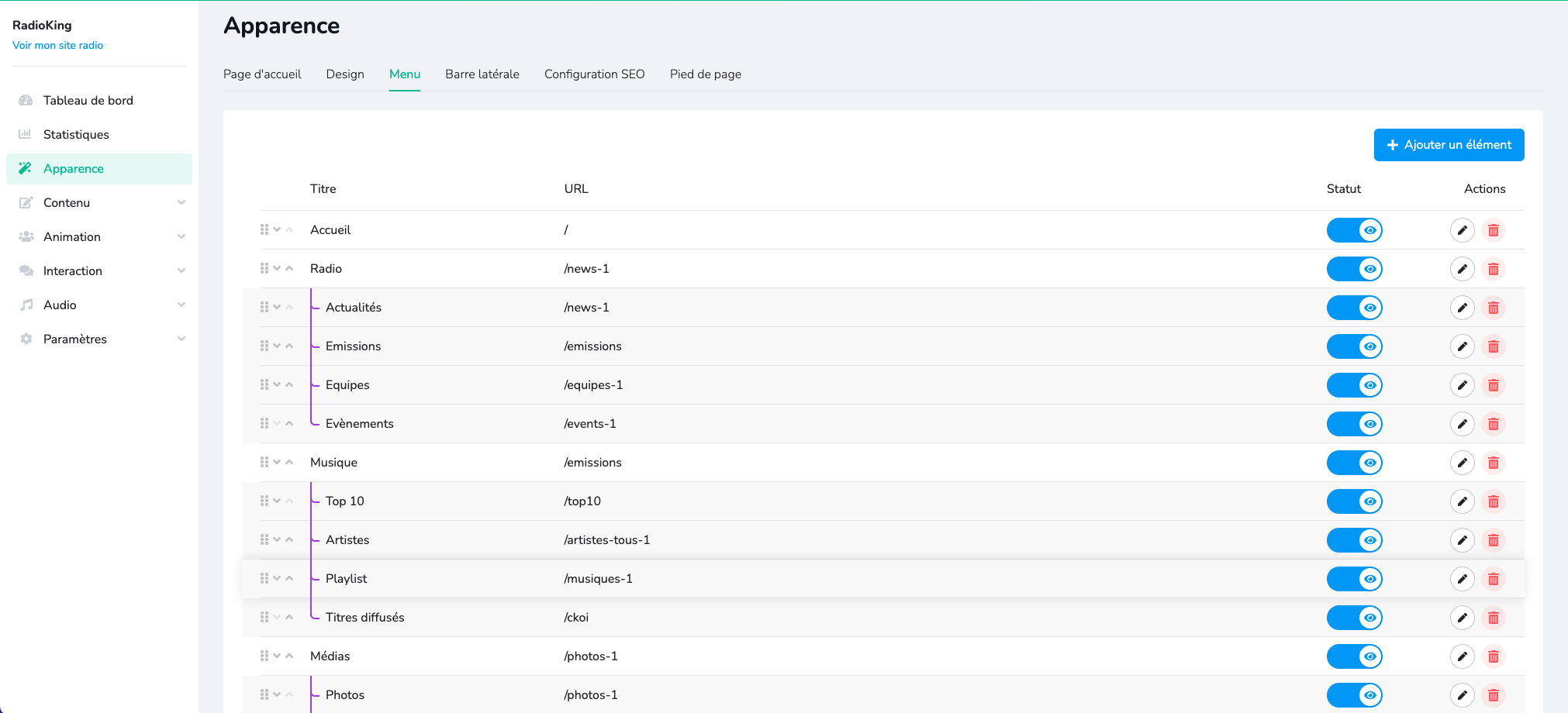Toggle visibility of Actualités menu item
The height and width of the screenshot is (713, 1568).
click(1354, 308)
